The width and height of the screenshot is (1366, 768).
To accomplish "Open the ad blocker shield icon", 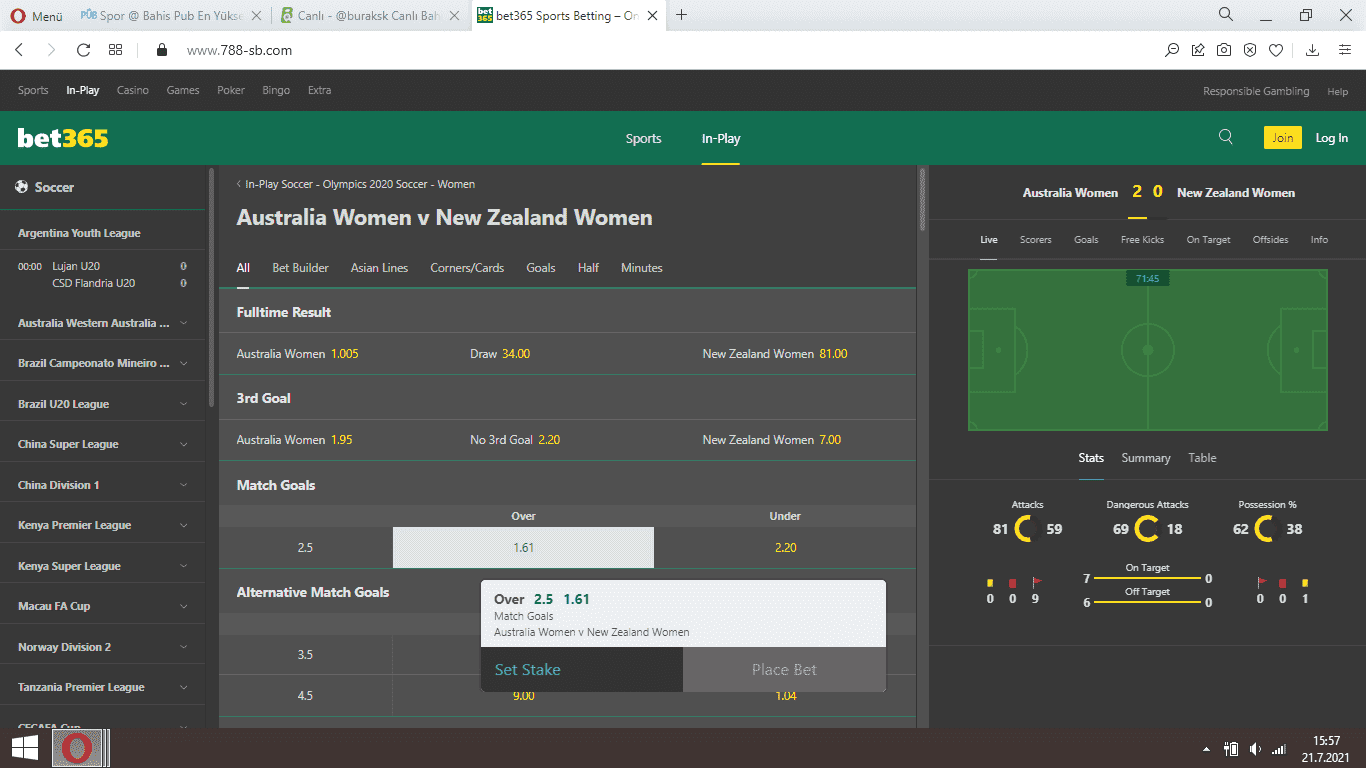I will coord(1250,50).
